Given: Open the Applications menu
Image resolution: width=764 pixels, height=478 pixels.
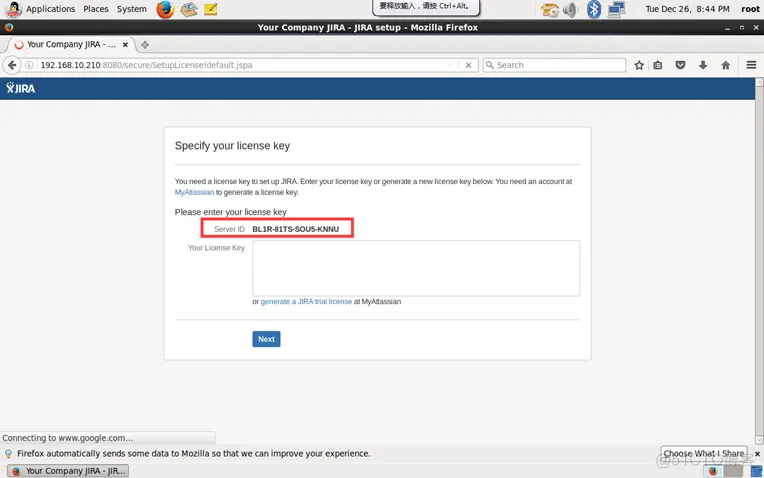Looking at the screenshot, I should point(50,9).
